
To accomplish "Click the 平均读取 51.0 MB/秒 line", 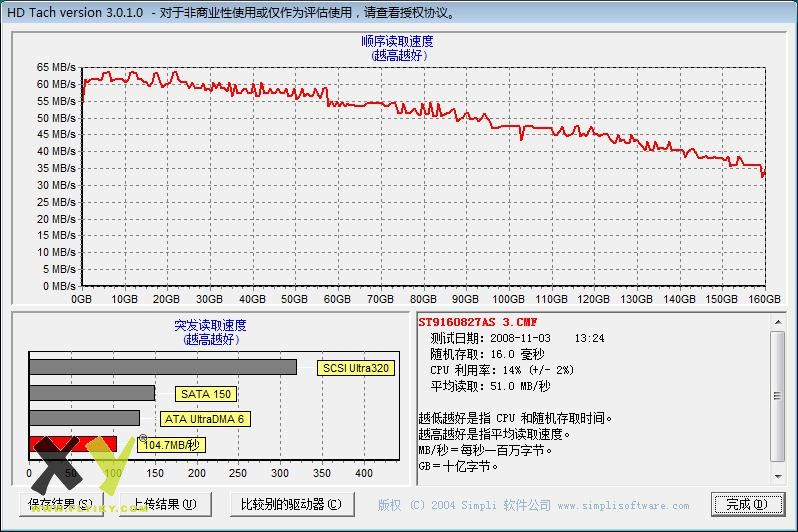I will click(490, 386).
